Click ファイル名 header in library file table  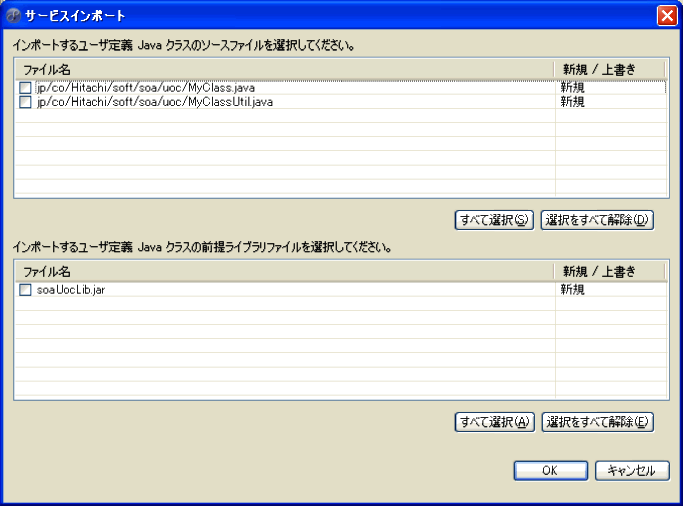tap(284, 272)
